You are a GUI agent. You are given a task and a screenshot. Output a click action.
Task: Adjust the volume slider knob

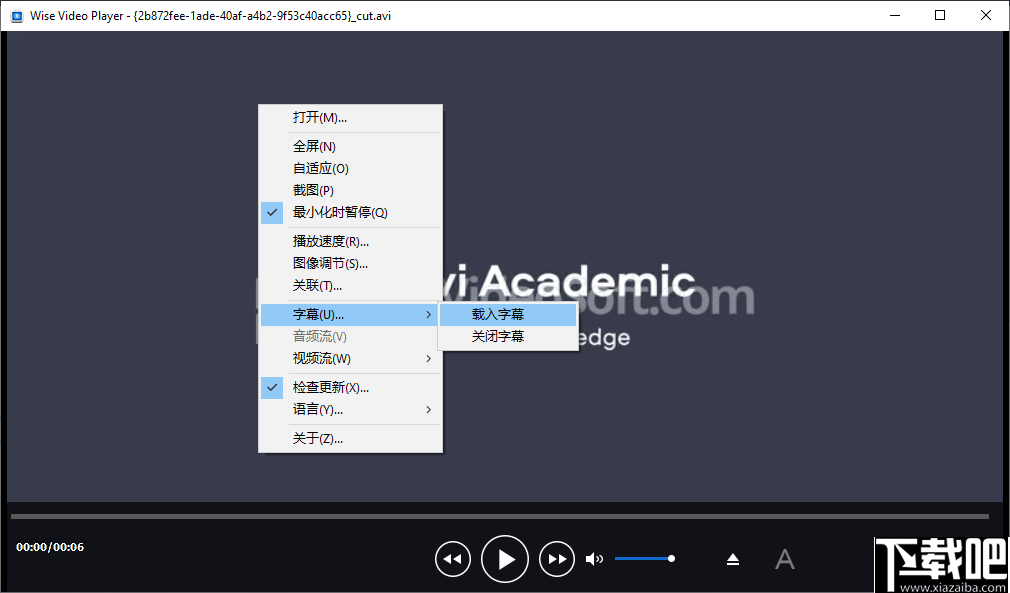coord(671,558)
